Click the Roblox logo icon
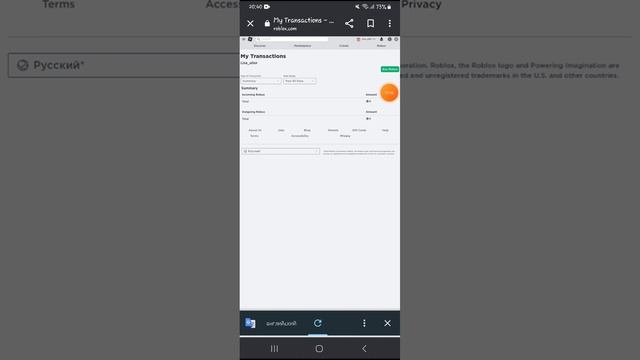This screenshot has width=640, height=360. [250, 39]
